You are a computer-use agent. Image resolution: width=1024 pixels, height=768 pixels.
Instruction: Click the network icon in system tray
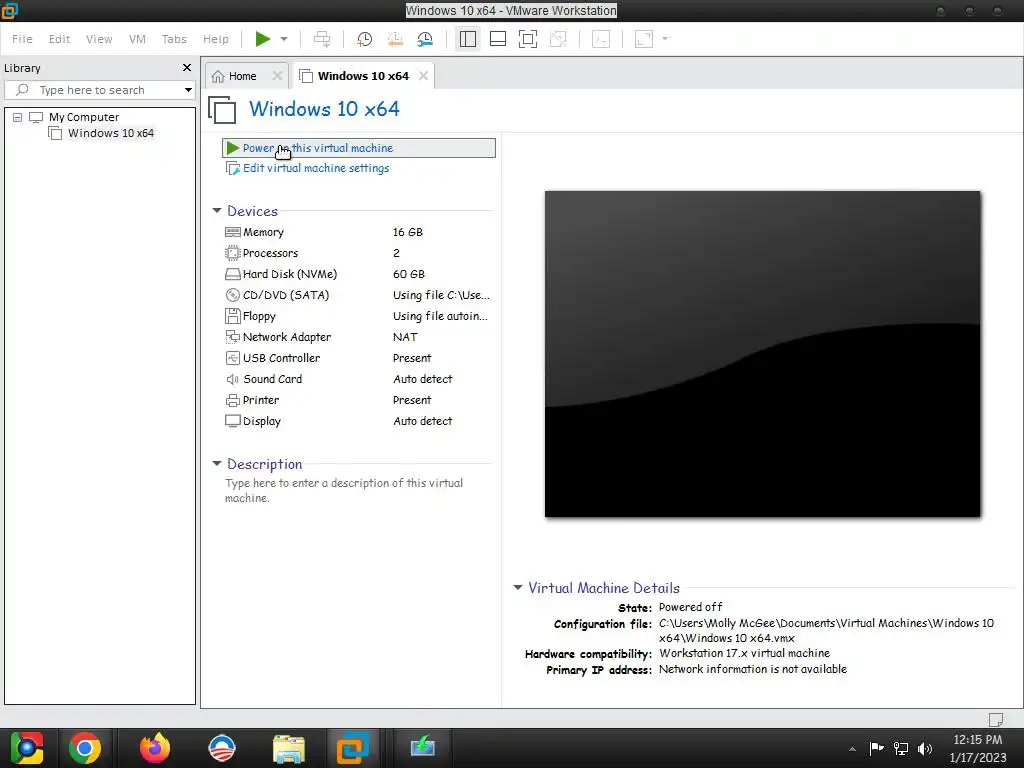901,748
